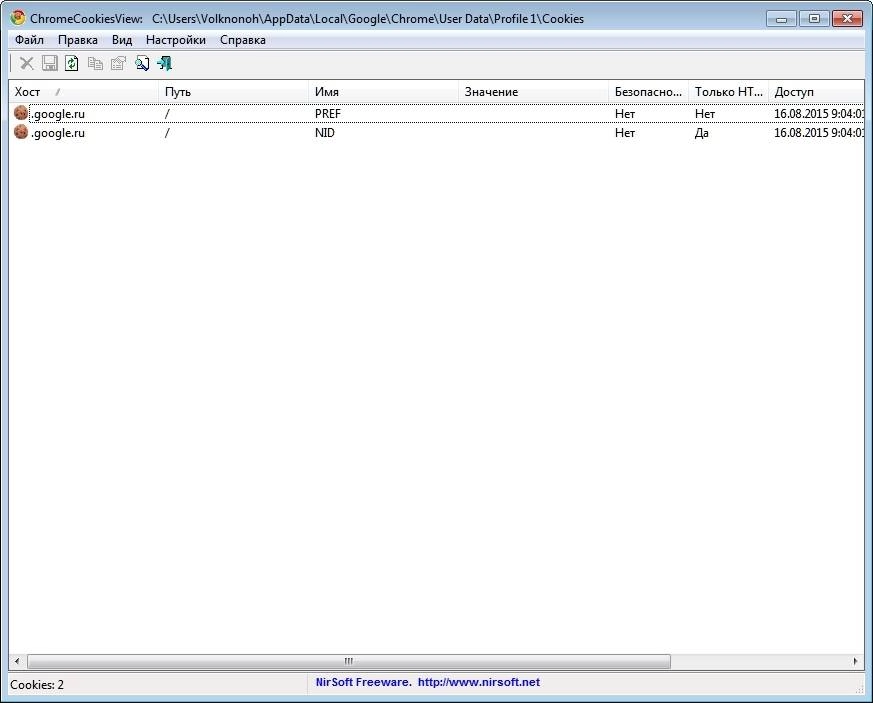Sort by the Имя column header
The height and width of the screenshot is (703, 873).
(x=384, y=92)
